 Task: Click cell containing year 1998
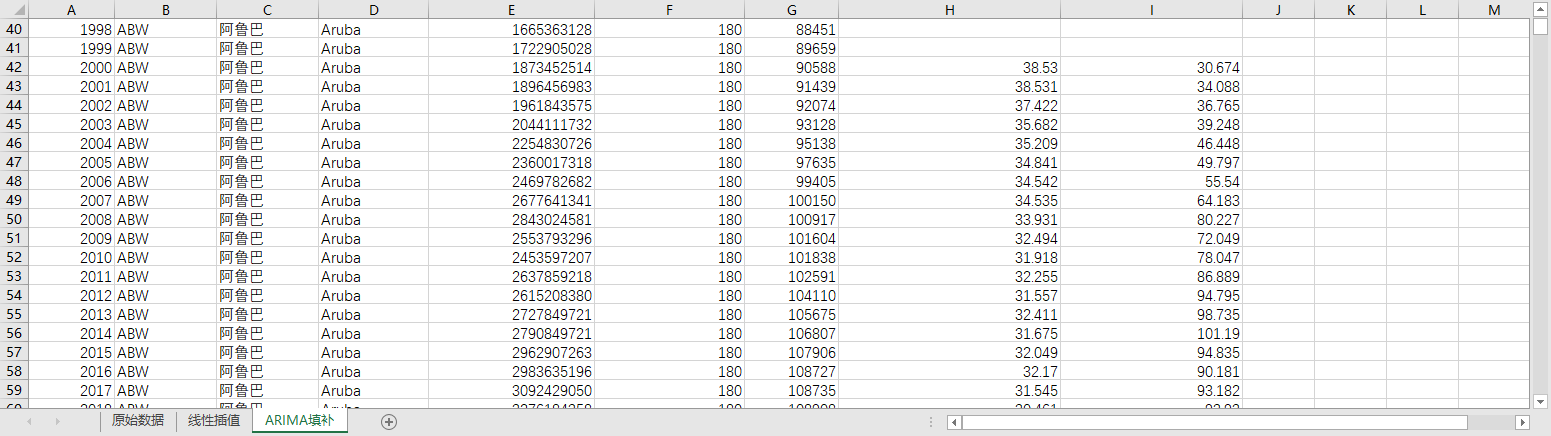pyautogui.click(x=71, y=29)
